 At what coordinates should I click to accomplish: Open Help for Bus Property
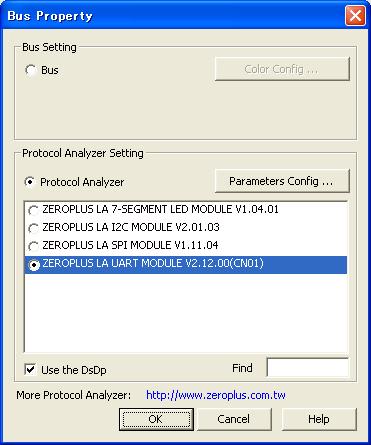pyautogui.click(x=319, y=419)
